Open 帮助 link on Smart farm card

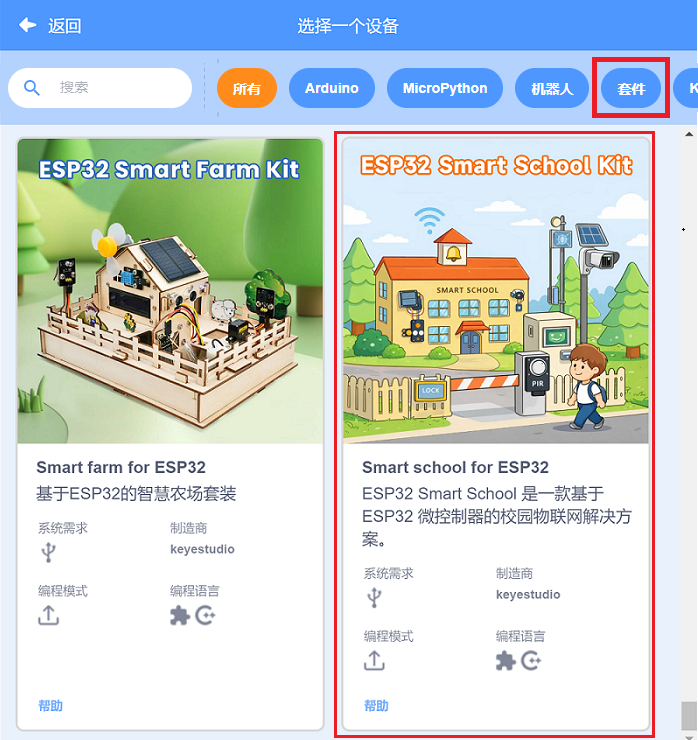pyautogui.click(x=50, y=706)
